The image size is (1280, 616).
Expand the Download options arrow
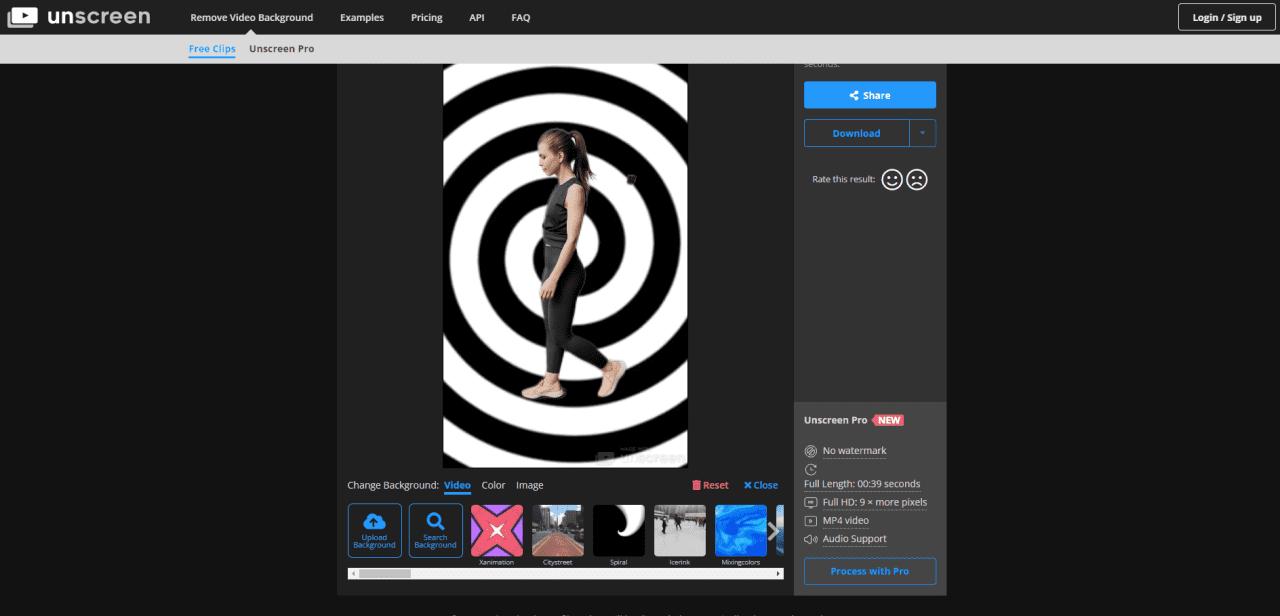[x=922, y=133]
